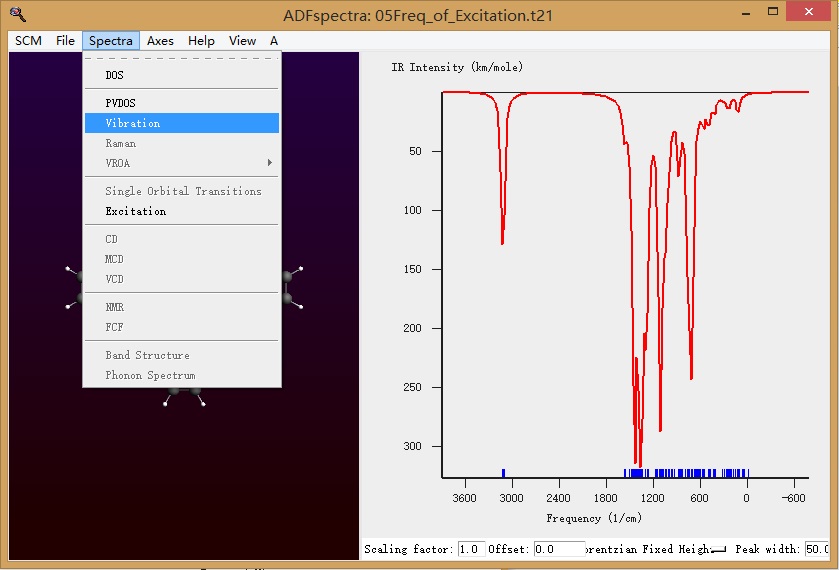Click the tear-off dashed line of menu
Viewport: 839px width, 570px height.
click(182, 58)
